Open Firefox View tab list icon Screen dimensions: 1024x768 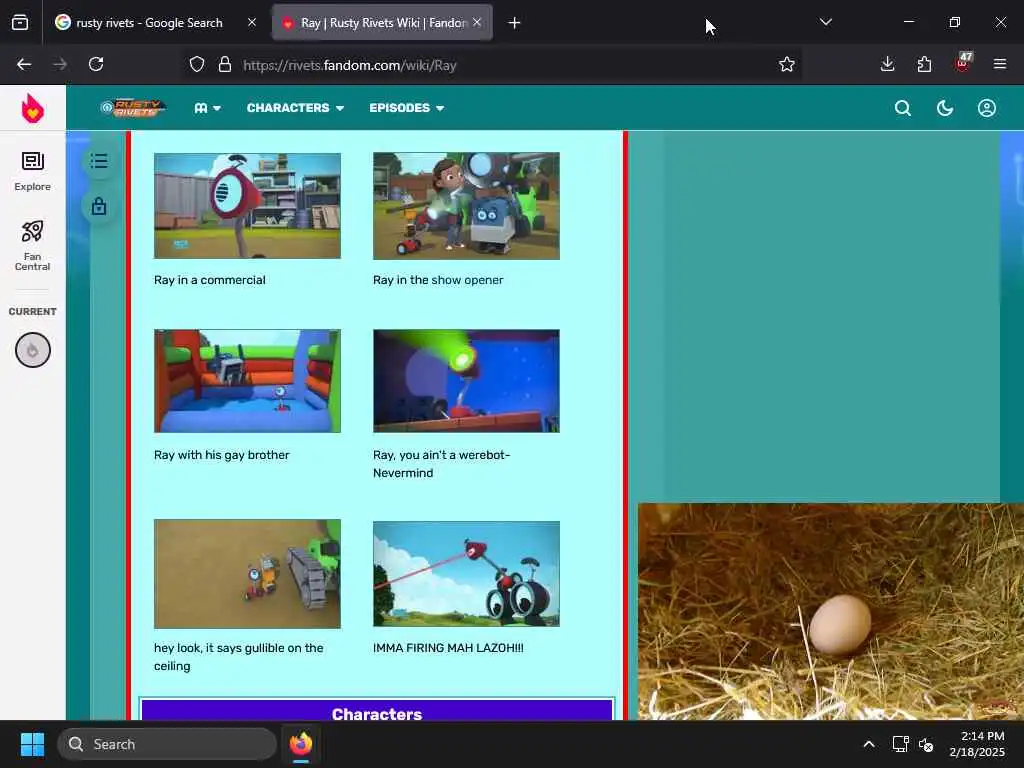(20, 23)
